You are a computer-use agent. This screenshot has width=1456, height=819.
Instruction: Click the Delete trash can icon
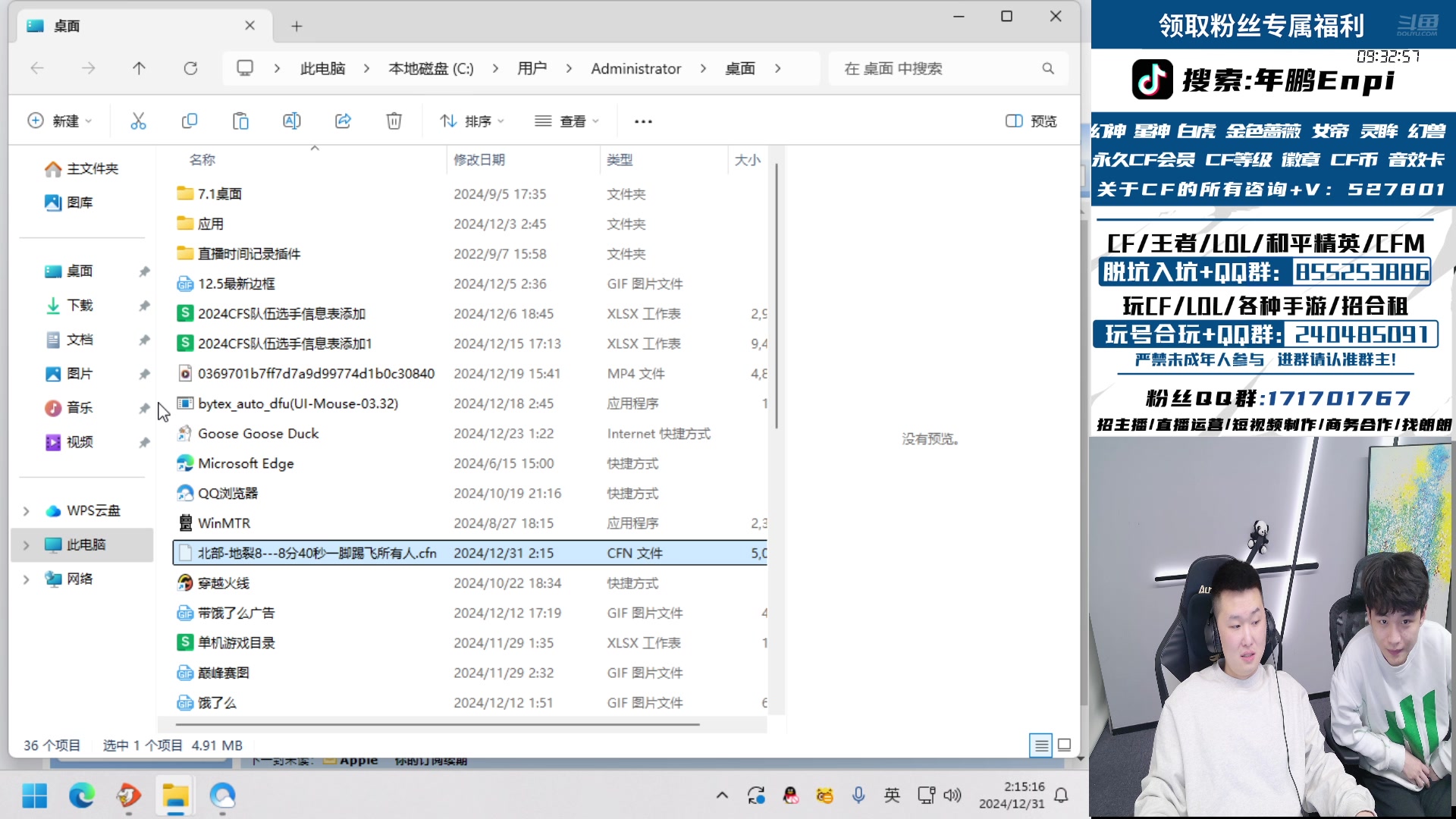point(394,121)
